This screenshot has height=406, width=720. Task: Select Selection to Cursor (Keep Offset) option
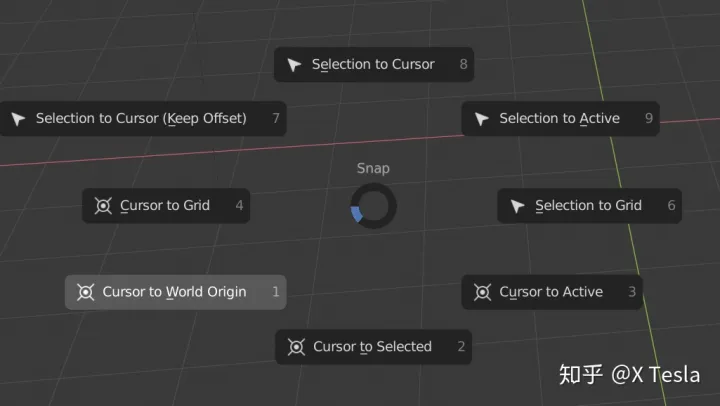[x=143, y=118]
